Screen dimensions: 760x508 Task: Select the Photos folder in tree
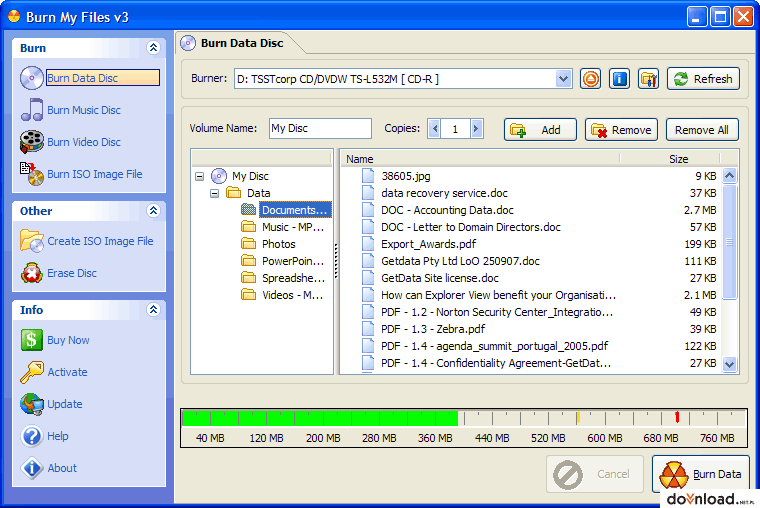click(279, 244)
